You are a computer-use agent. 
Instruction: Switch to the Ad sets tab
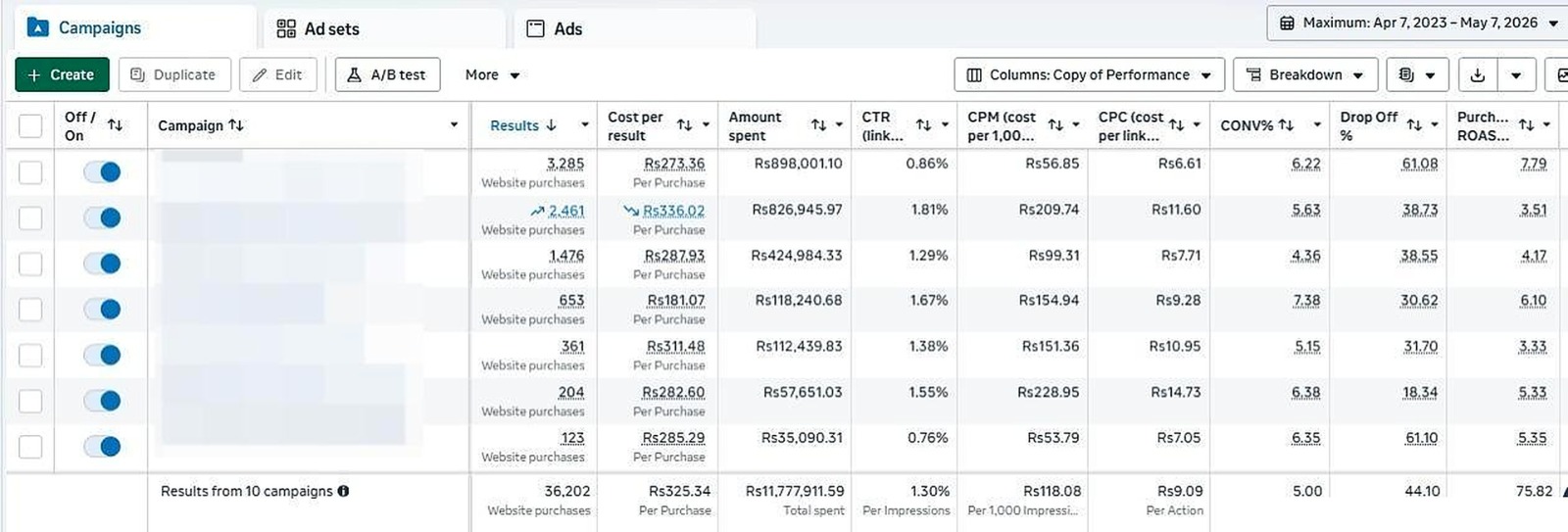(x=385, y=28)
